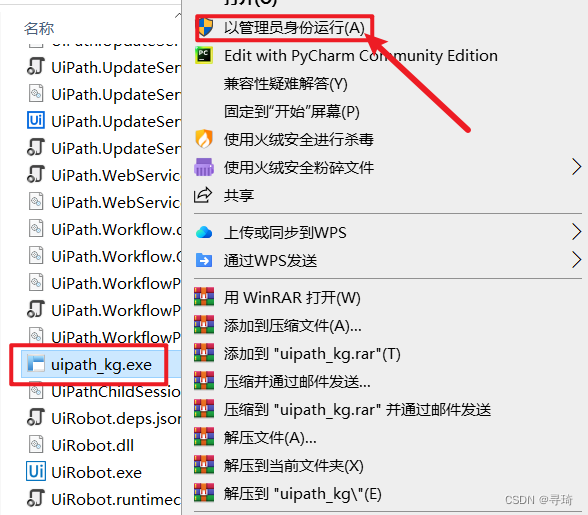This screenshot has width=588, height=515.
Task: Click the Ui icon of UiRobot.exe
Action: tap(36, 471)
